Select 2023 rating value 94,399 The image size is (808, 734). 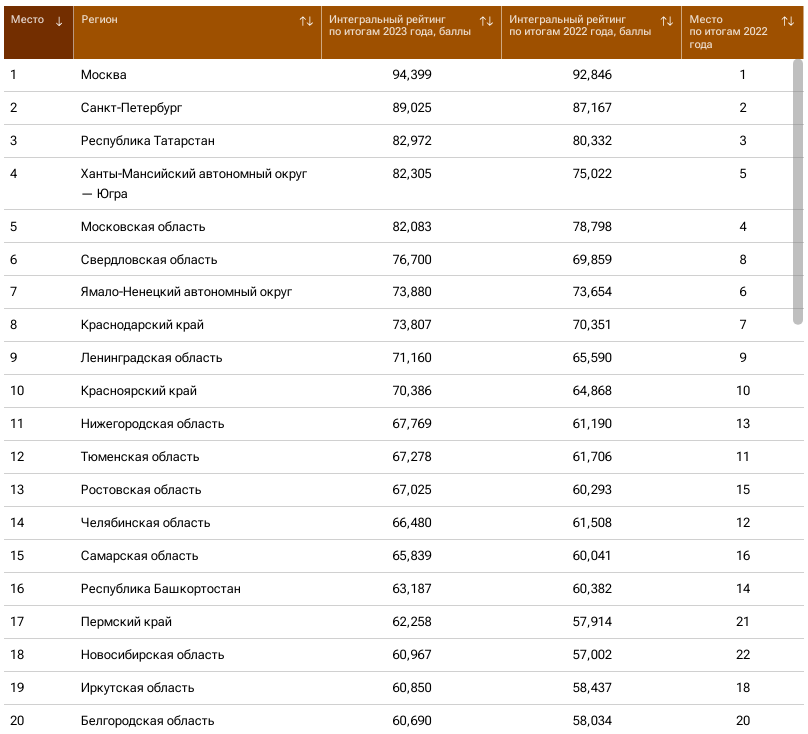click(x=412, y=75)
